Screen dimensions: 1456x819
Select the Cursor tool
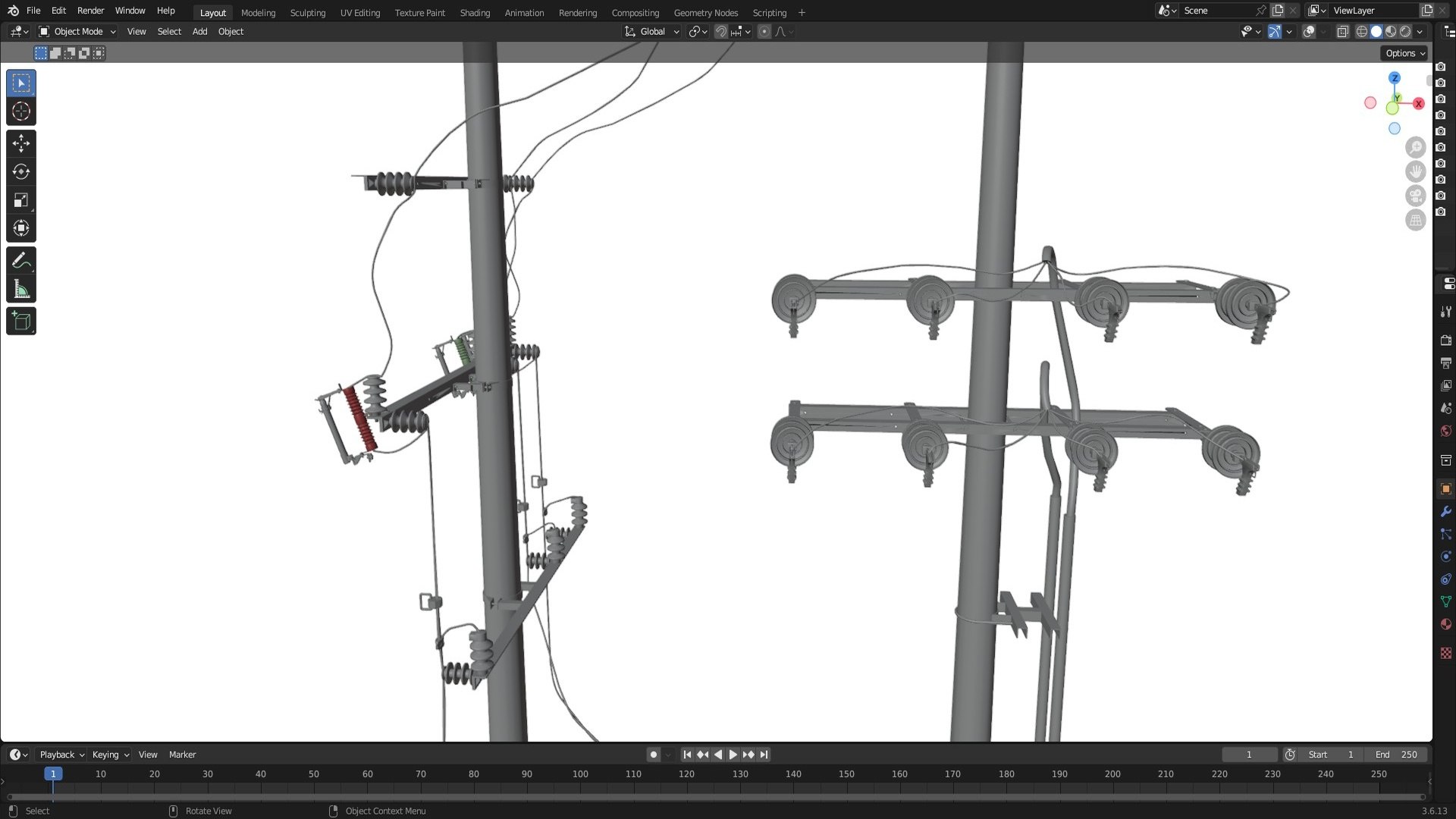click(x=21, y=111)
